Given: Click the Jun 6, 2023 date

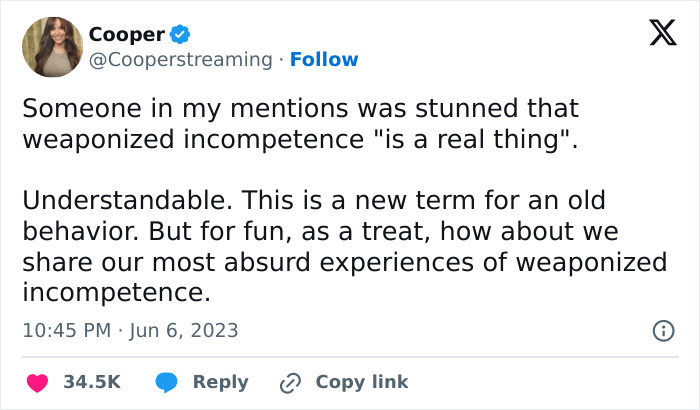Looking at the screenshot, I should (184, 330).
